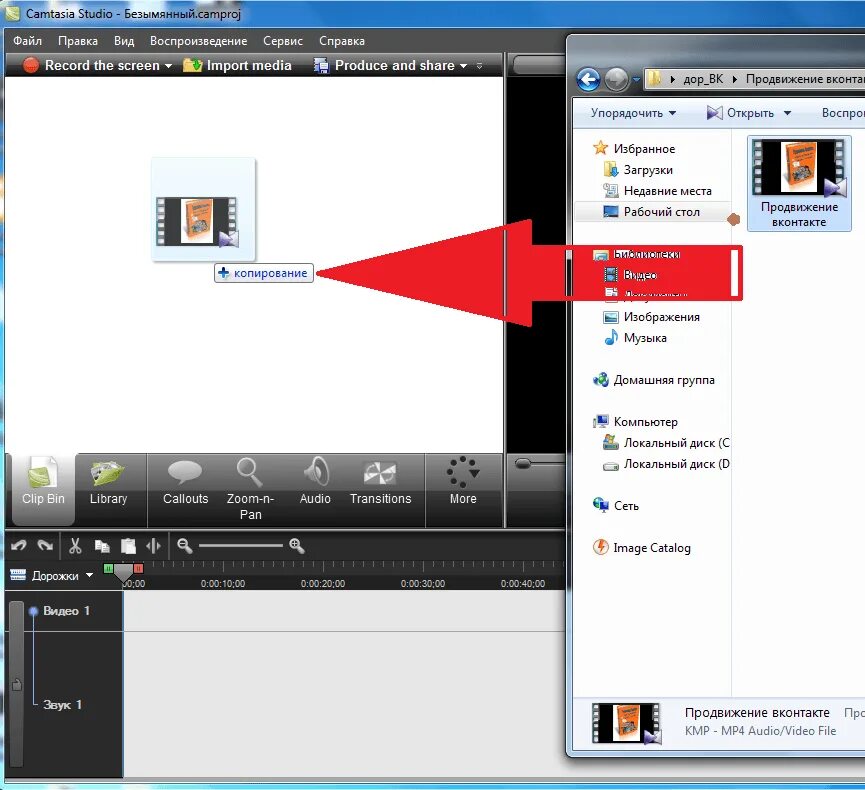Expand the Produce and share dropdown arrow

tap(463, 66)
